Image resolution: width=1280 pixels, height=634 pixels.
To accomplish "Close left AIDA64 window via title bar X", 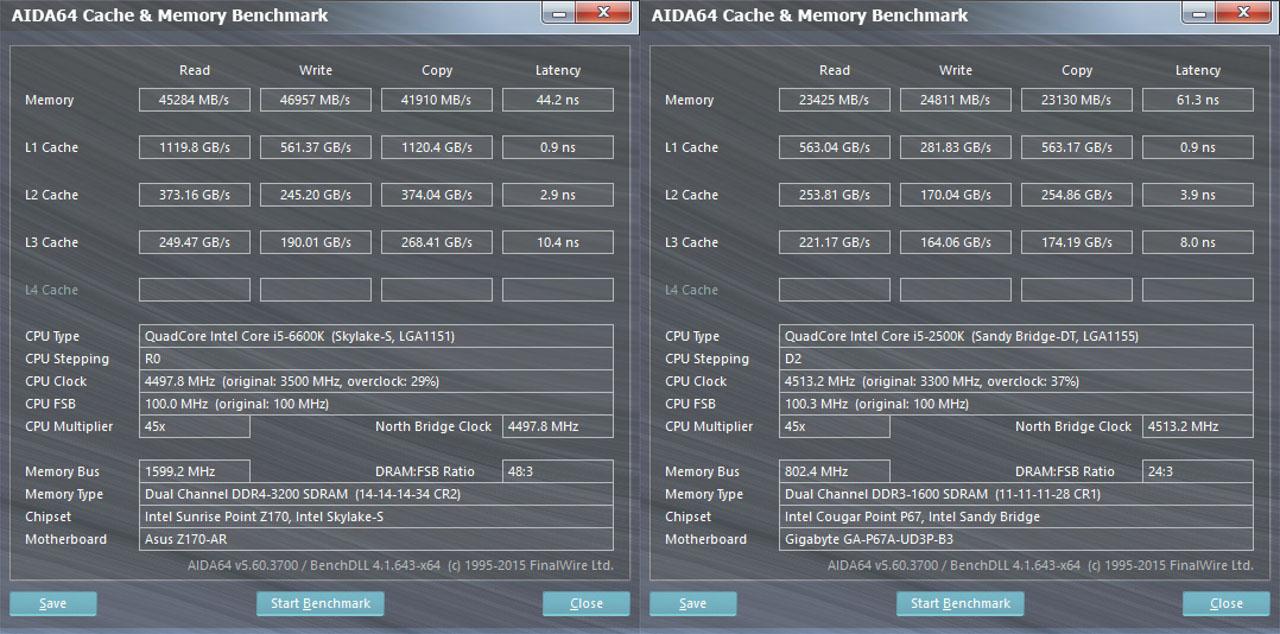I will pos(603,13).
